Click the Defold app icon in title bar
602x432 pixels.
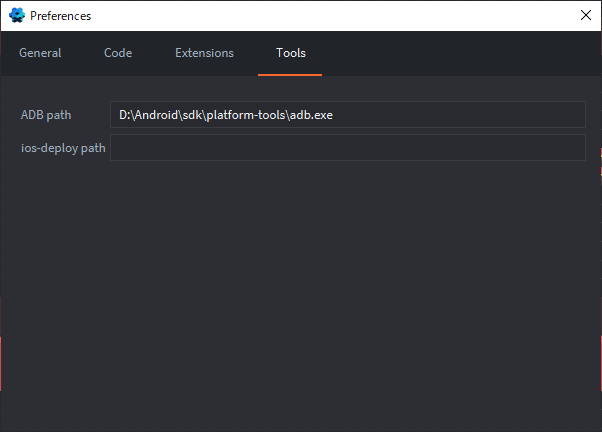pyautogui.click(x=17, y=15)
